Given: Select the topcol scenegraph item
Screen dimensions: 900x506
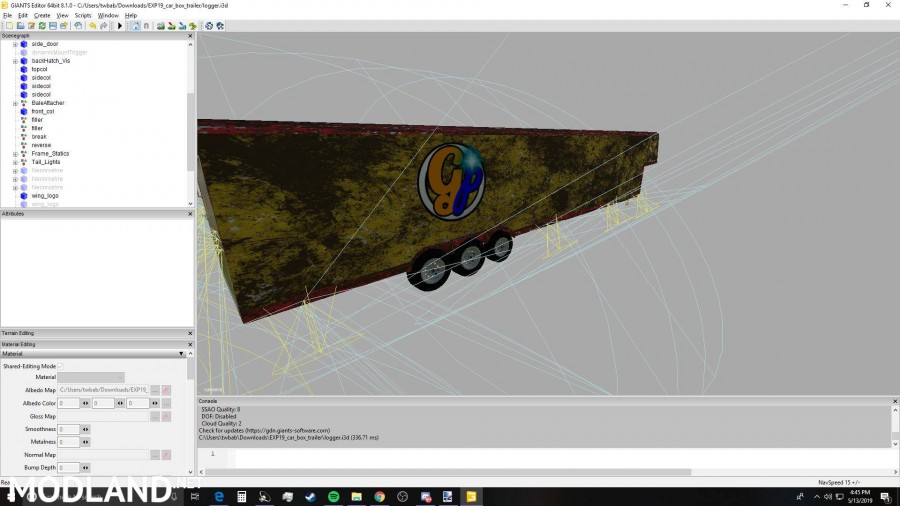Looking at the screenshot, I should 39,69.
